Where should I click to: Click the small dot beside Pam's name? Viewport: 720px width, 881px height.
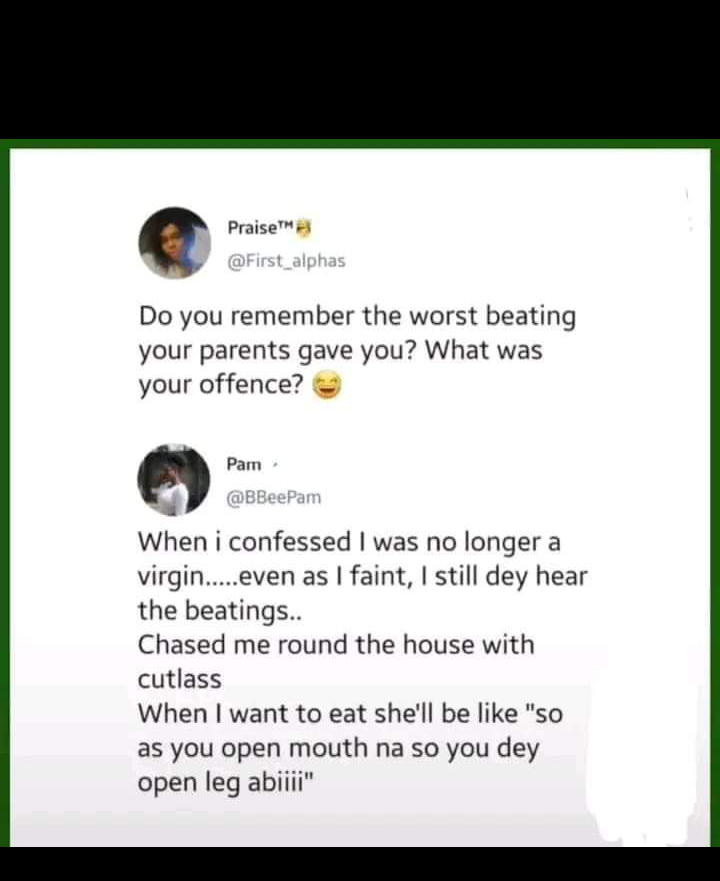pyautogui.click(x=275, y=464)
